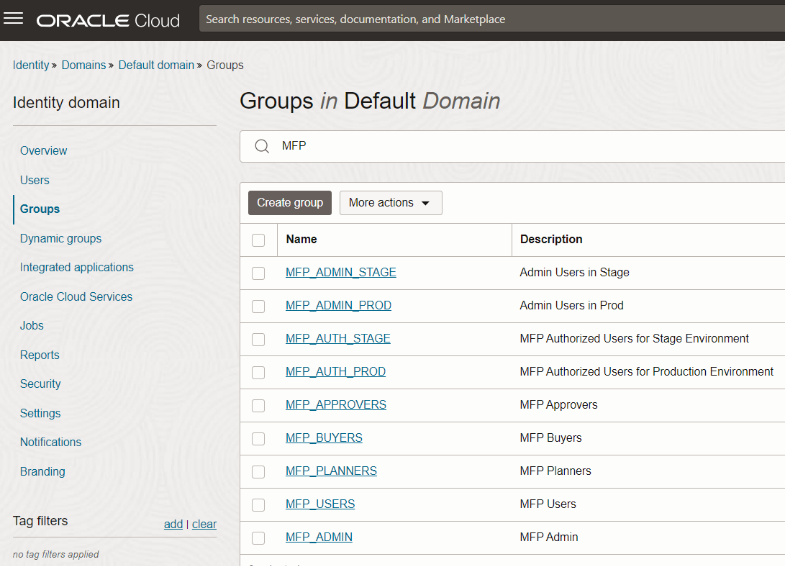Open the MFP_ADMIN group link
The width and height of the screenshot is (785, 566).
point(319,537)
